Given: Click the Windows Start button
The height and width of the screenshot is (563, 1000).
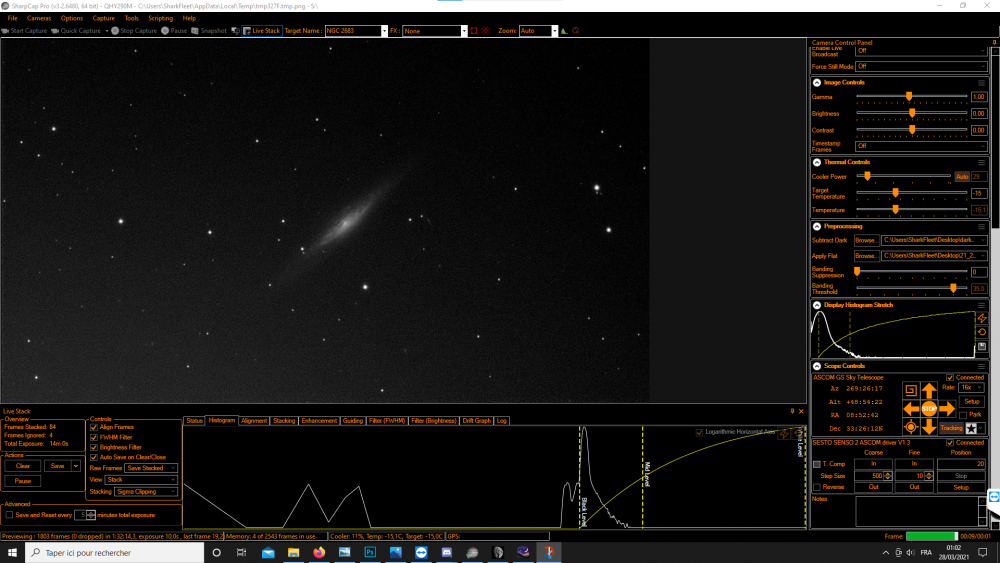Looking at the screenshot, I should (x=12, y=552).
